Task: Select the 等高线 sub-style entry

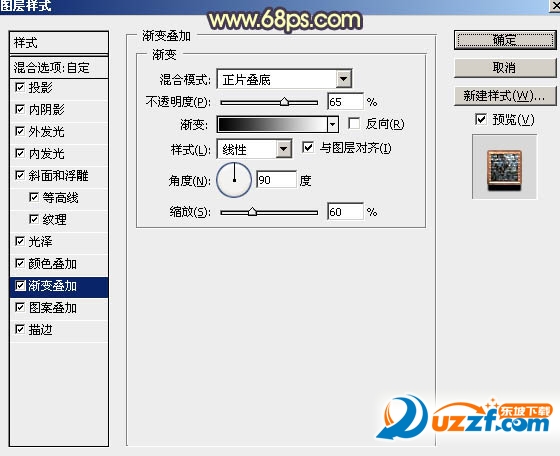Action: [x=59, y=198]
